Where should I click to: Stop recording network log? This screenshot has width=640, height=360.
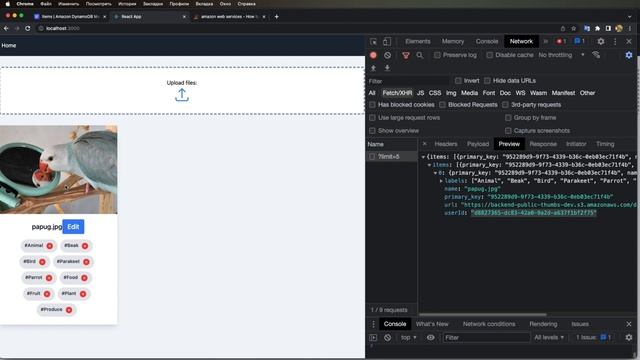pos(373,55)
